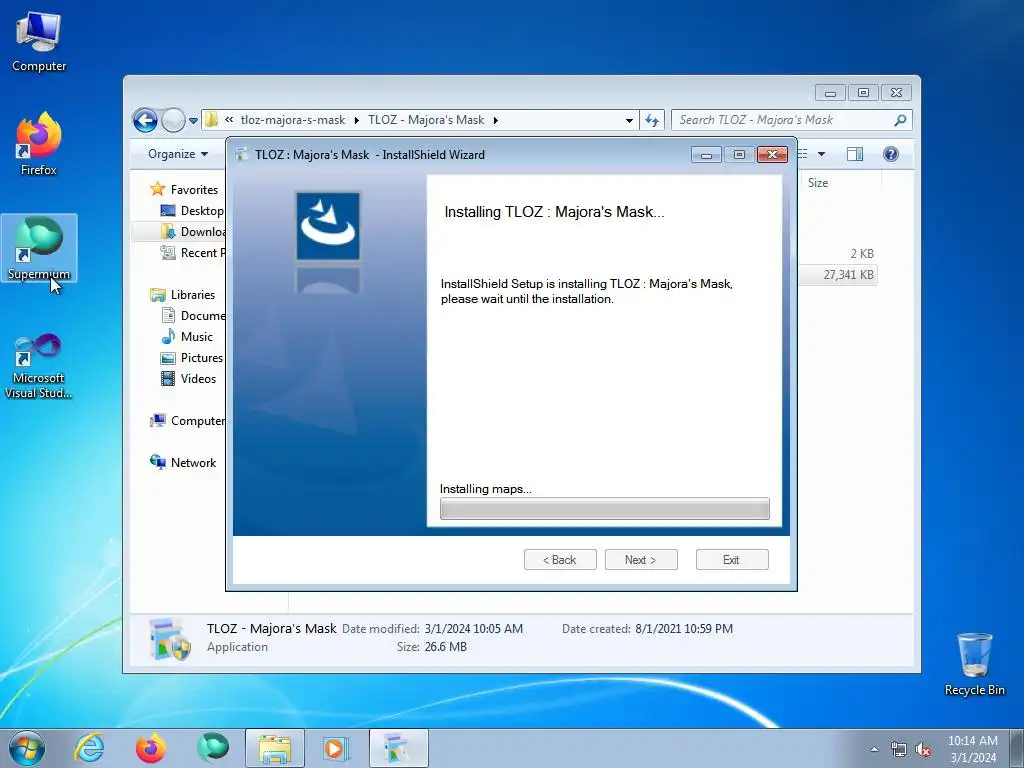Open Firefox from the taskbar
1024x768 pixels.
point(151,748)
